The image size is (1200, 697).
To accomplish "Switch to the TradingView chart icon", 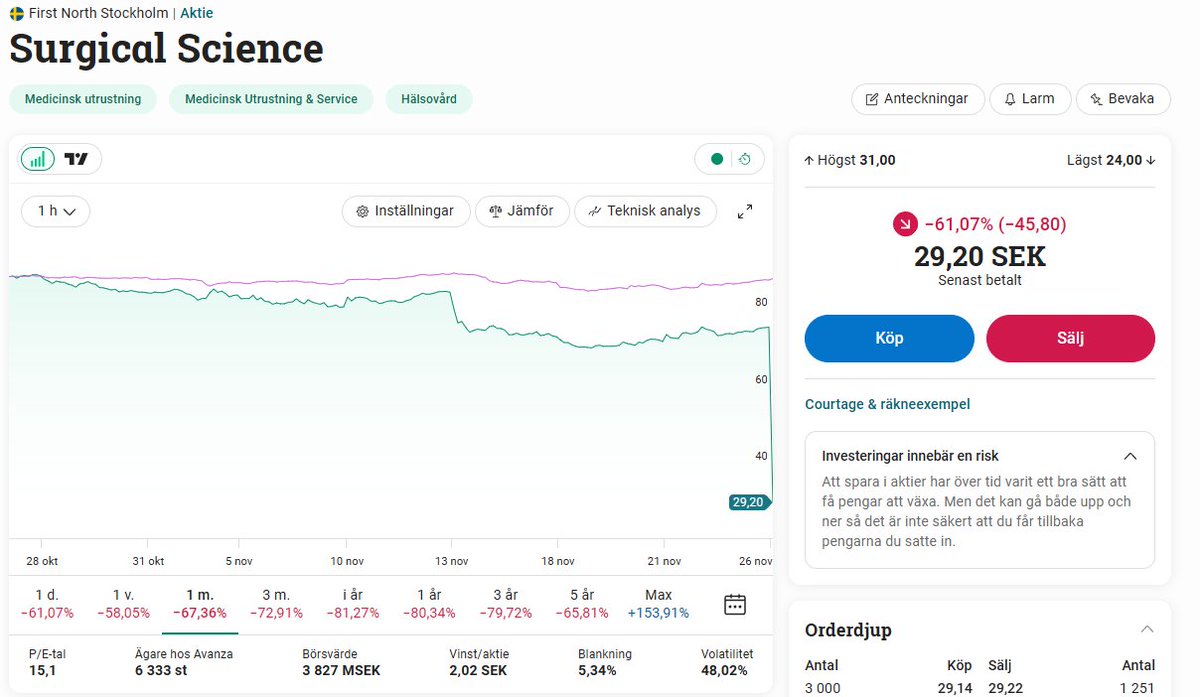I will [76, 158].
